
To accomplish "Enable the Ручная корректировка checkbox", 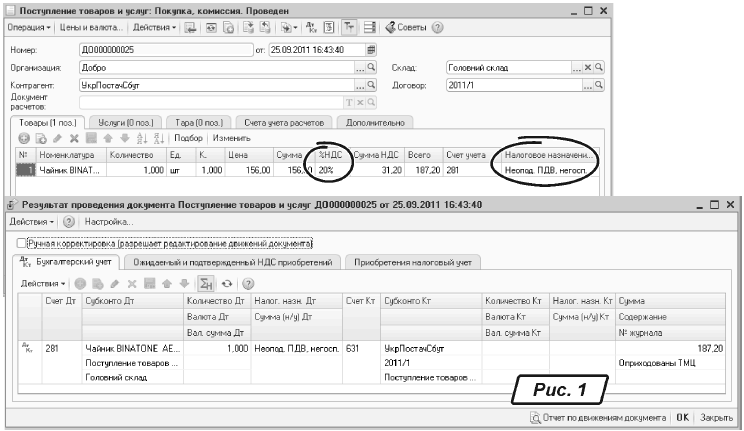I will 23,243.
